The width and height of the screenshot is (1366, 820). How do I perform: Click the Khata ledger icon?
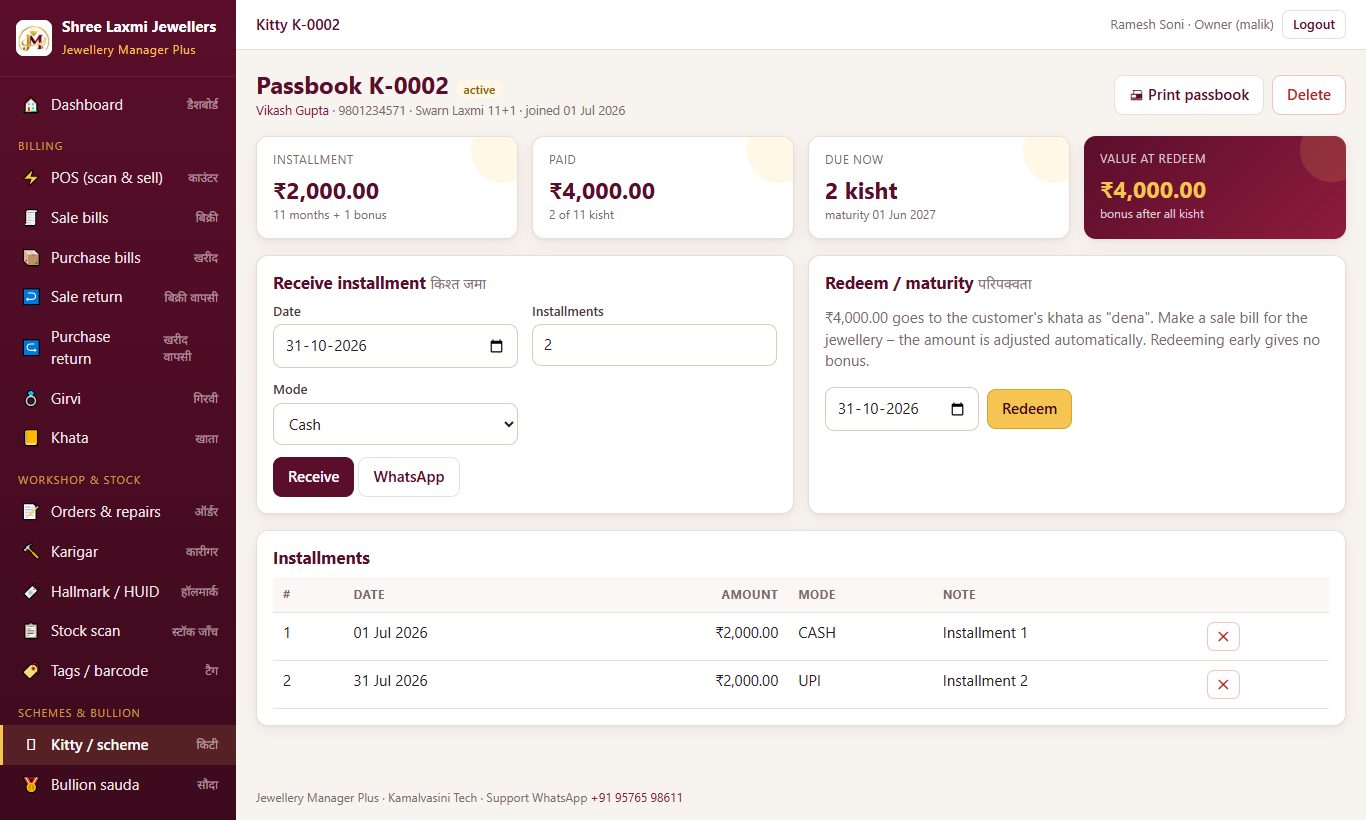tap(31, 438)
